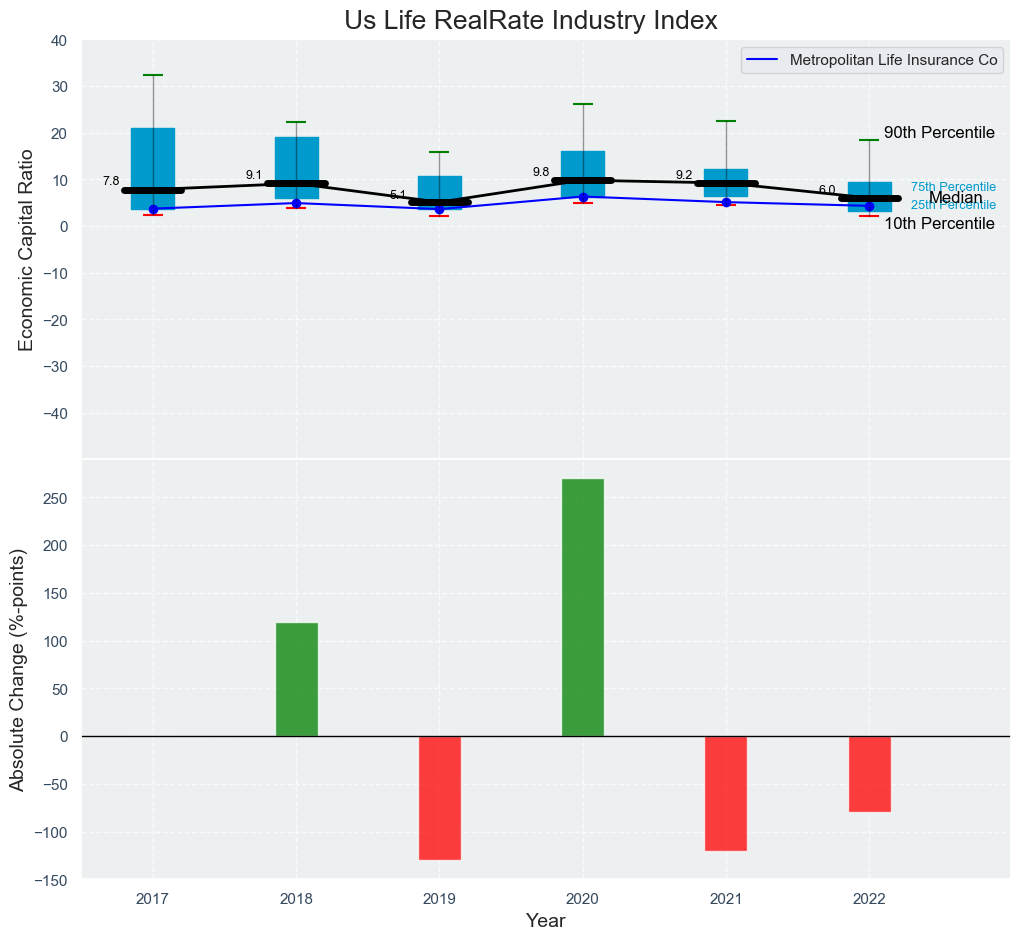Click the red 2022 negative change bar
Image resolution: width=1021 pixels, height=940 pixels.
coord(869,773)
